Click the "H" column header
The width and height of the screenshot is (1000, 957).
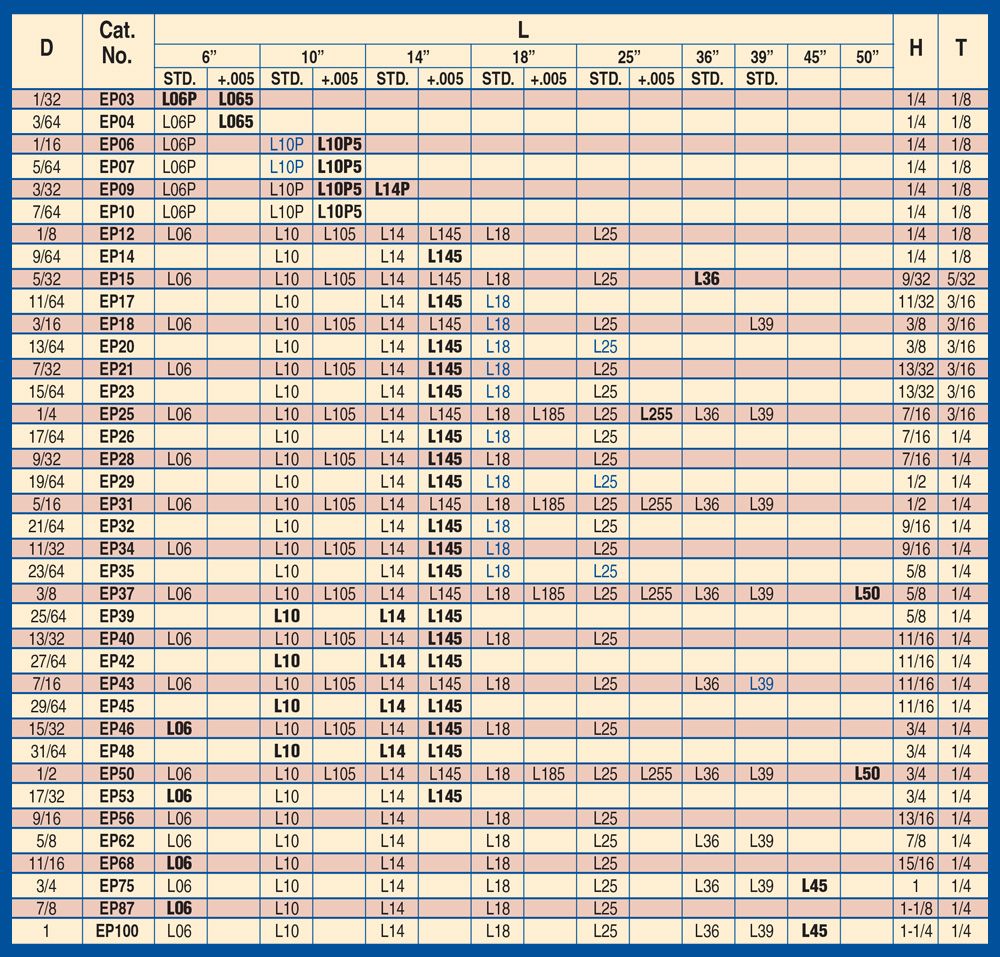point(914,47)
